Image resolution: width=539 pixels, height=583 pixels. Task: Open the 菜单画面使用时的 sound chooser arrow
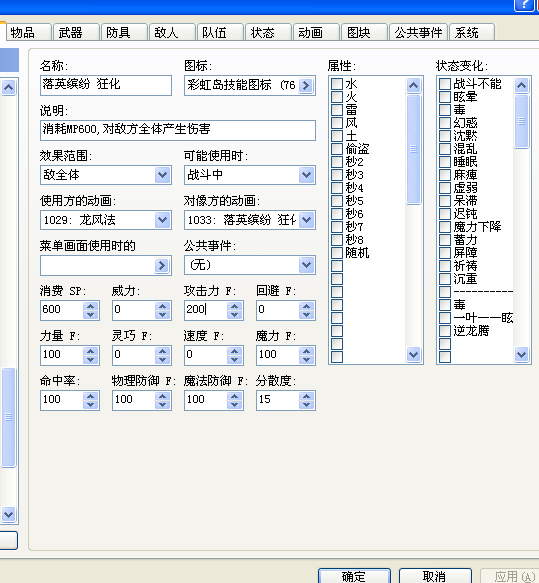tap(162, 265)
